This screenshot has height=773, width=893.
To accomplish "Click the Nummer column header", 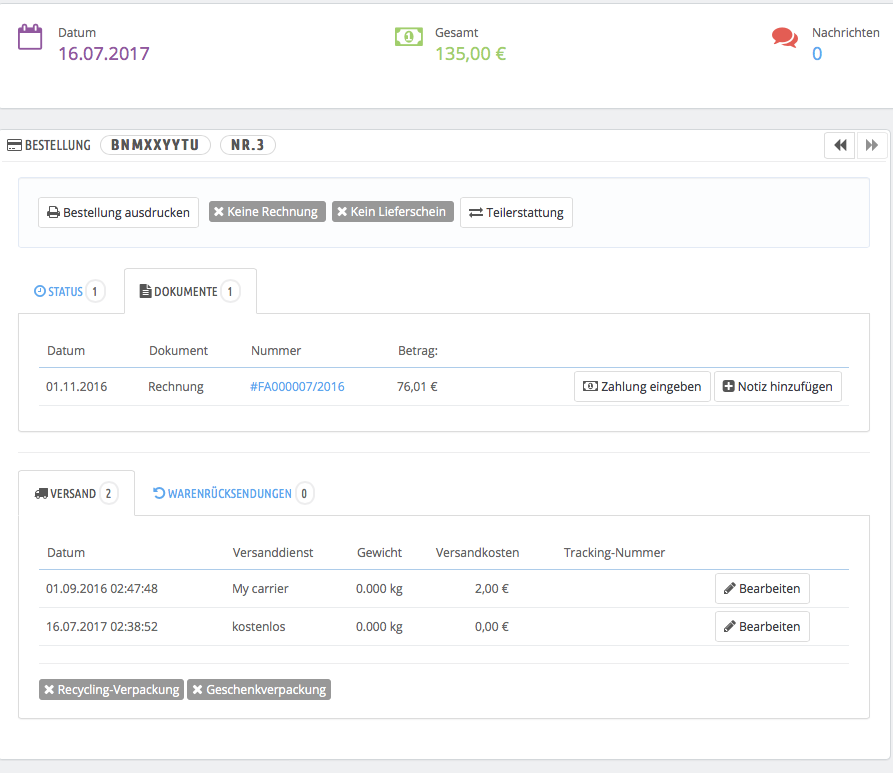I will [276, 351].
